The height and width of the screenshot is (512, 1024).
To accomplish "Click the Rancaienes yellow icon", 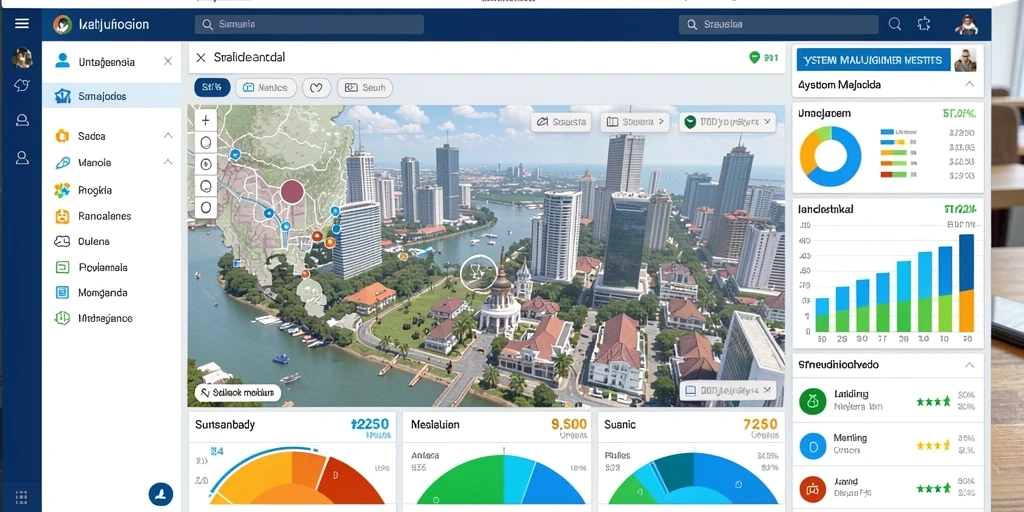I will (62, 216).
